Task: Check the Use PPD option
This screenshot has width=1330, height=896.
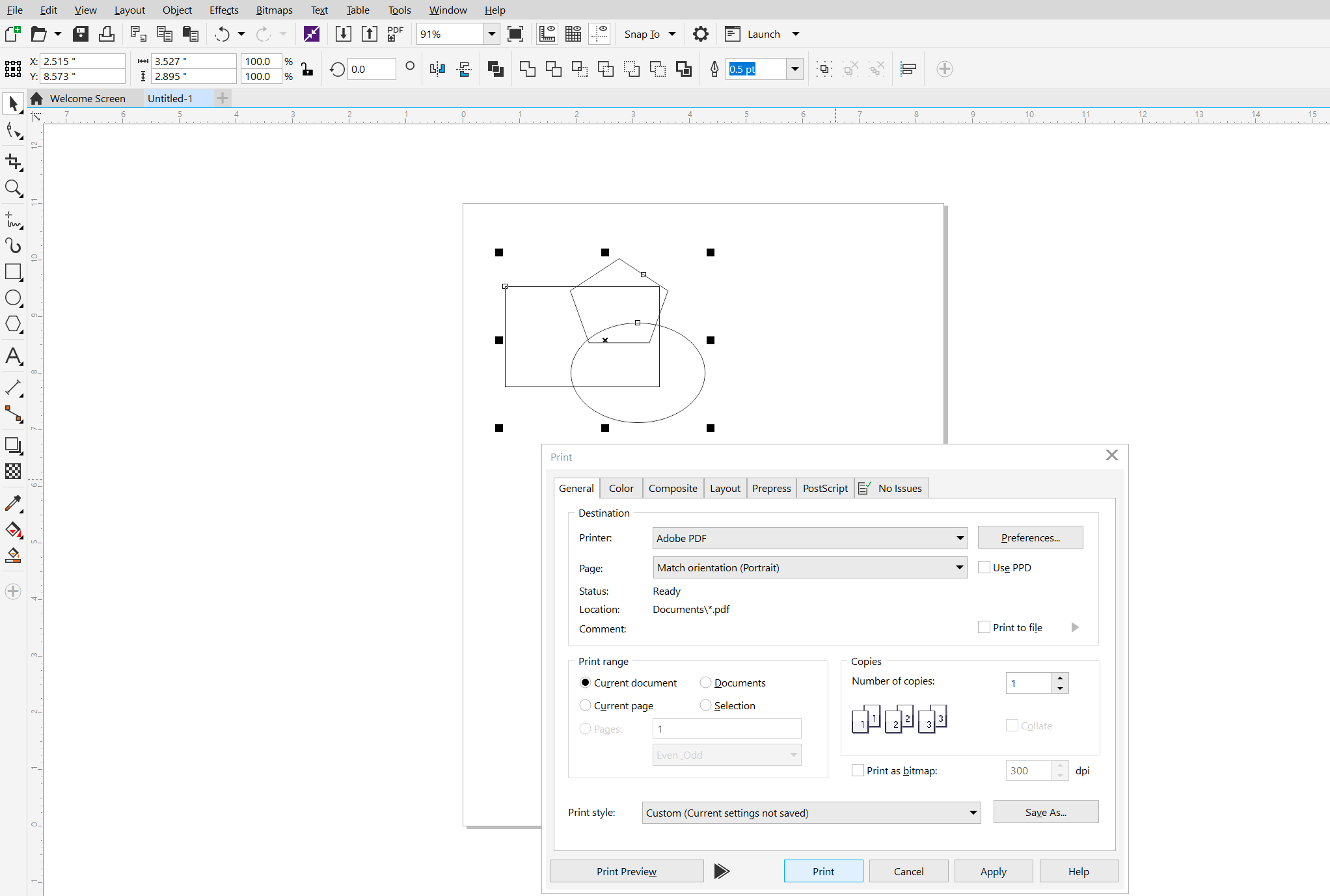Action: 984,567
